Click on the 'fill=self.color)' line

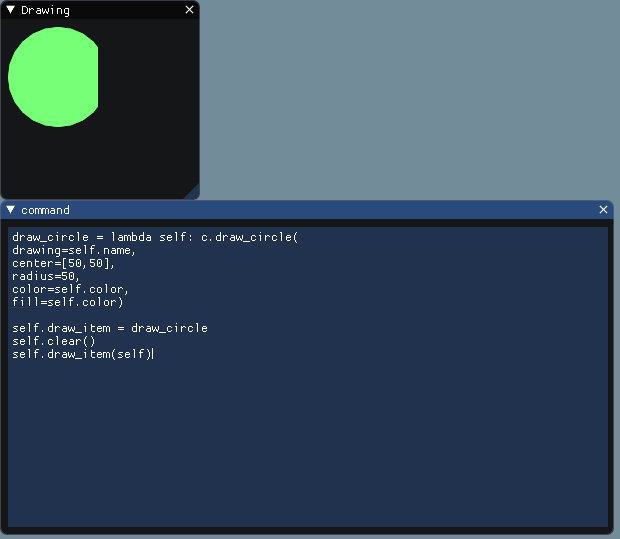[x=67, y=302]
